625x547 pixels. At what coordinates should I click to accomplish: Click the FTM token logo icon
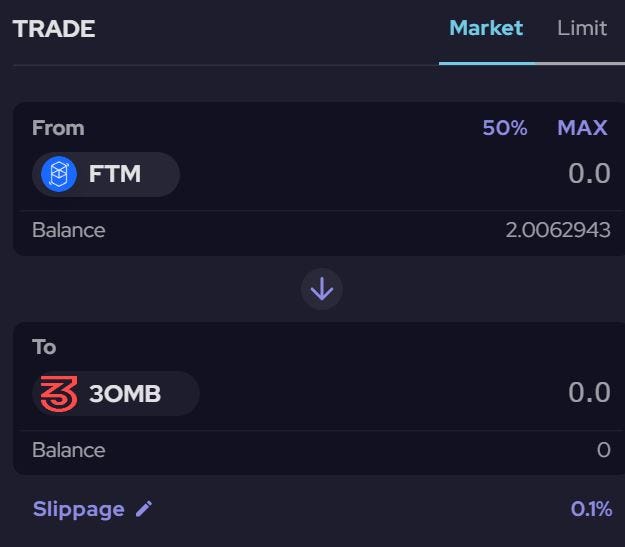(x=59, y=174)
